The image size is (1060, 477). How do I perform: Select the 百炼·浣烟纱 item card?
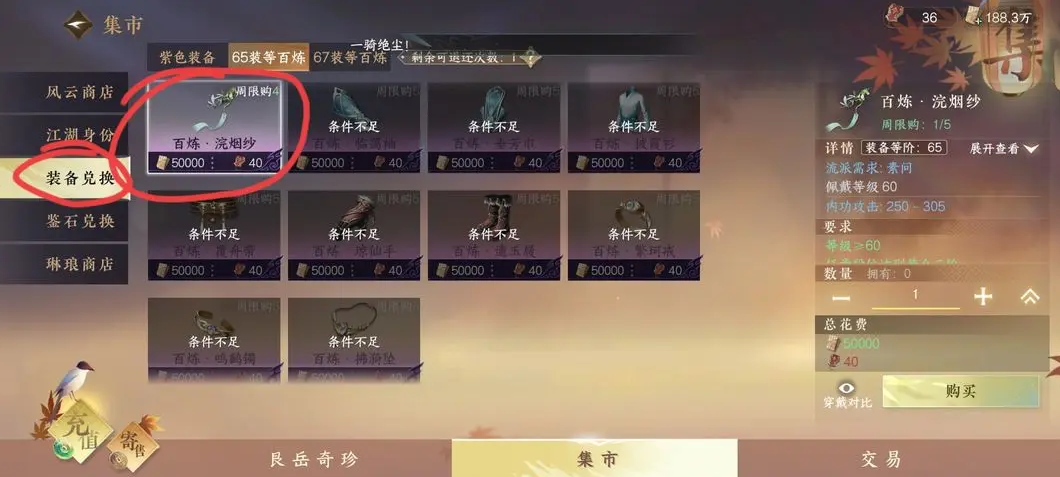coord(214,127)
